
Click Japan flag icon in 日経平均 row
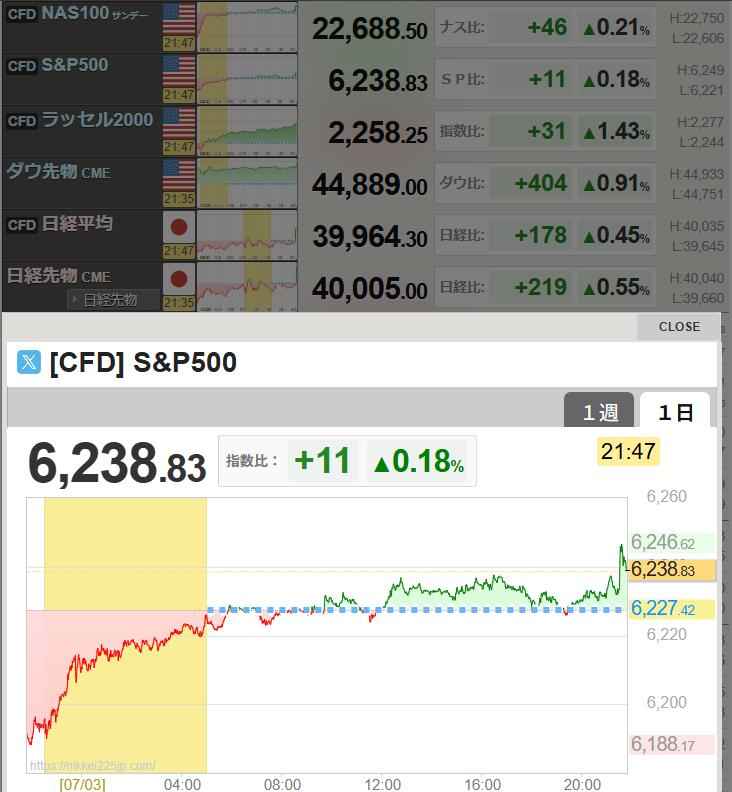(179, 227)
